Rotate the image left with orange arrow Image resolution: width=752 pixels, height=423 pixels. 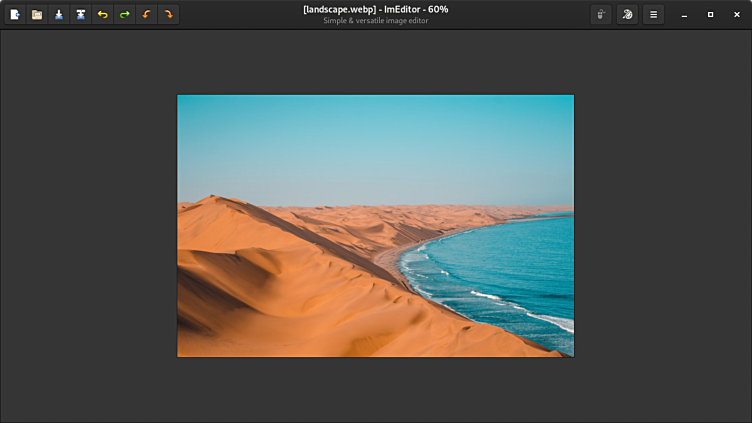coord(147,15)
